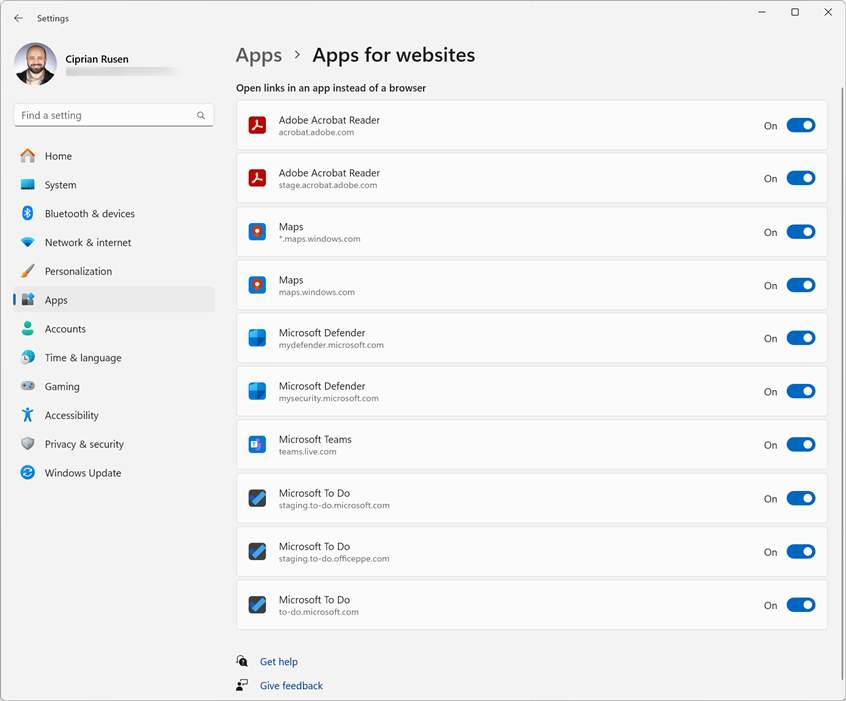Click the Maps icon for maps.windows.com

coord(257,285)
